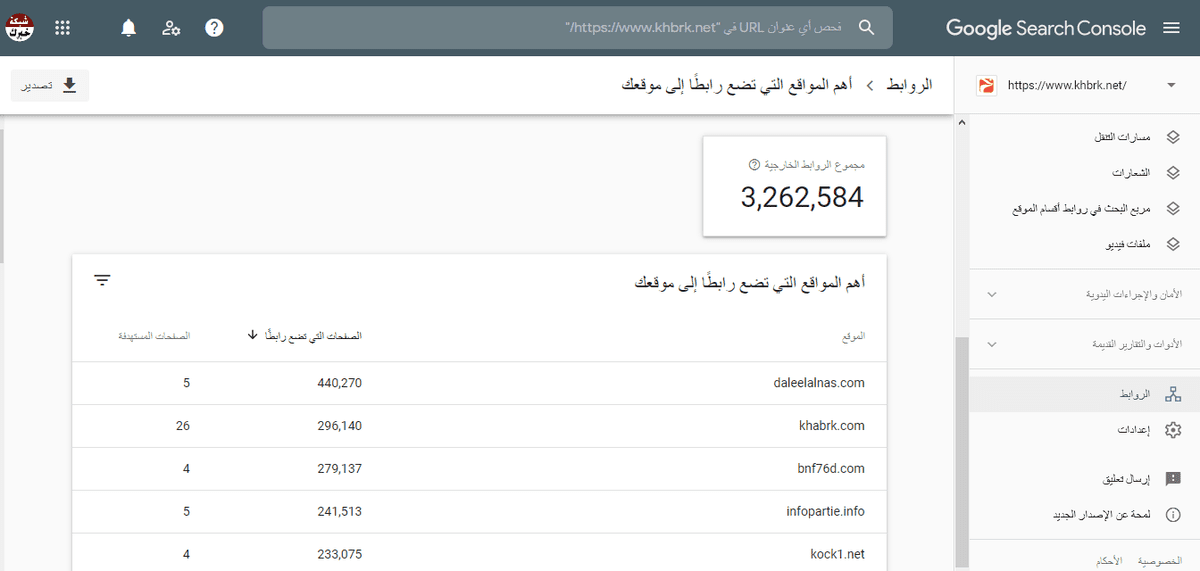The image size is (1200, 571).
Task: Open لمحة عن الإصدار الجديد info
Action: pyautogui.click(x=1099, y=516)
